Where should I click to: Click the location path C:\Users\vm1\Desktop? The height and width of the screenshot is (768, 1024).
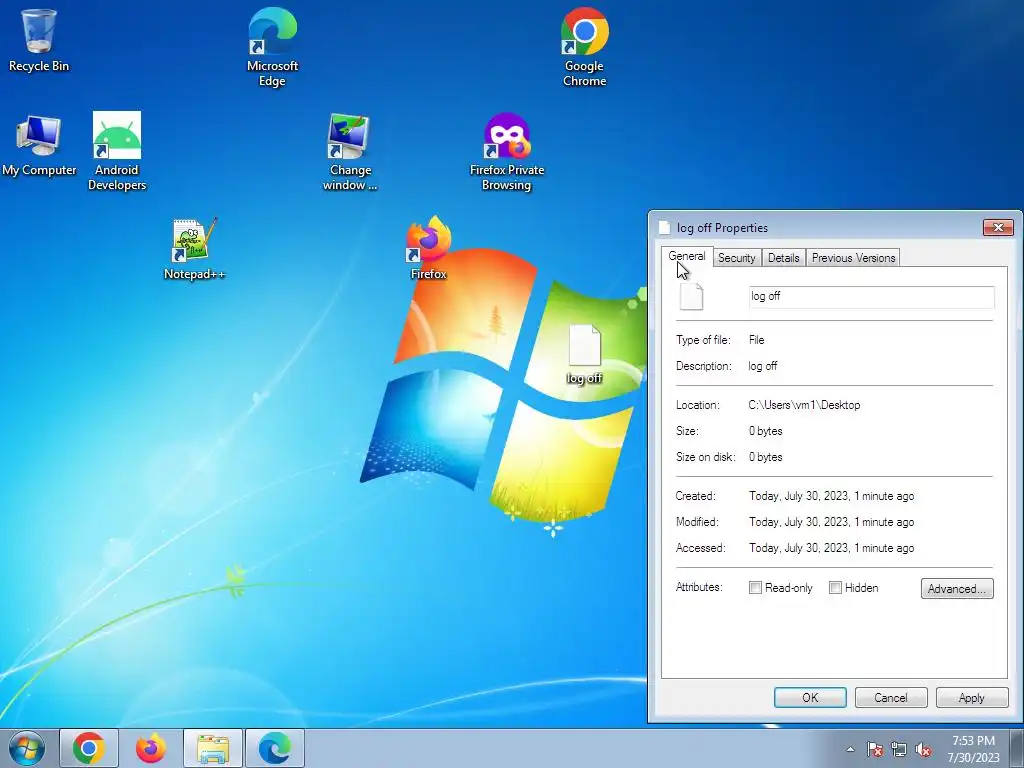(x=804, y=405)
